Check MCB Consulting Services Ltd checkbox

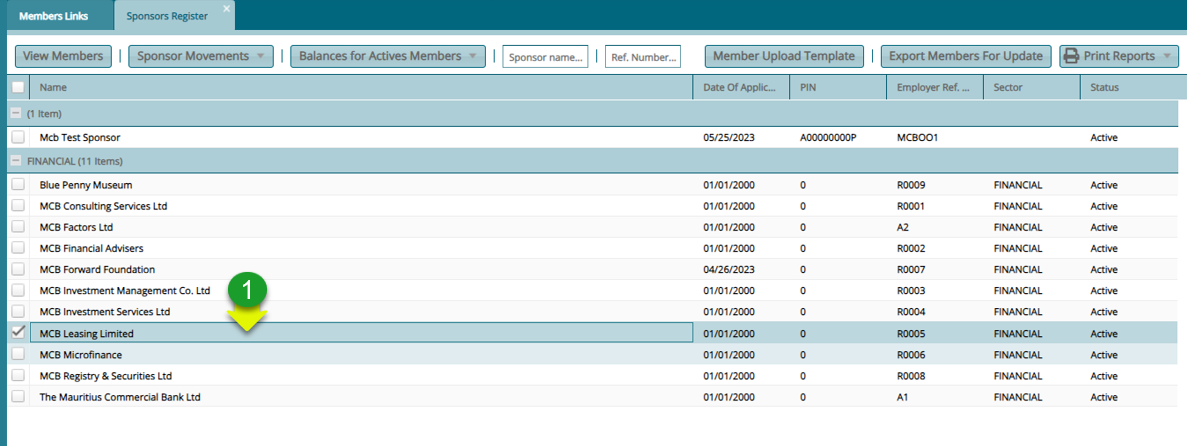pyautogui.click(x=18, y=206)
